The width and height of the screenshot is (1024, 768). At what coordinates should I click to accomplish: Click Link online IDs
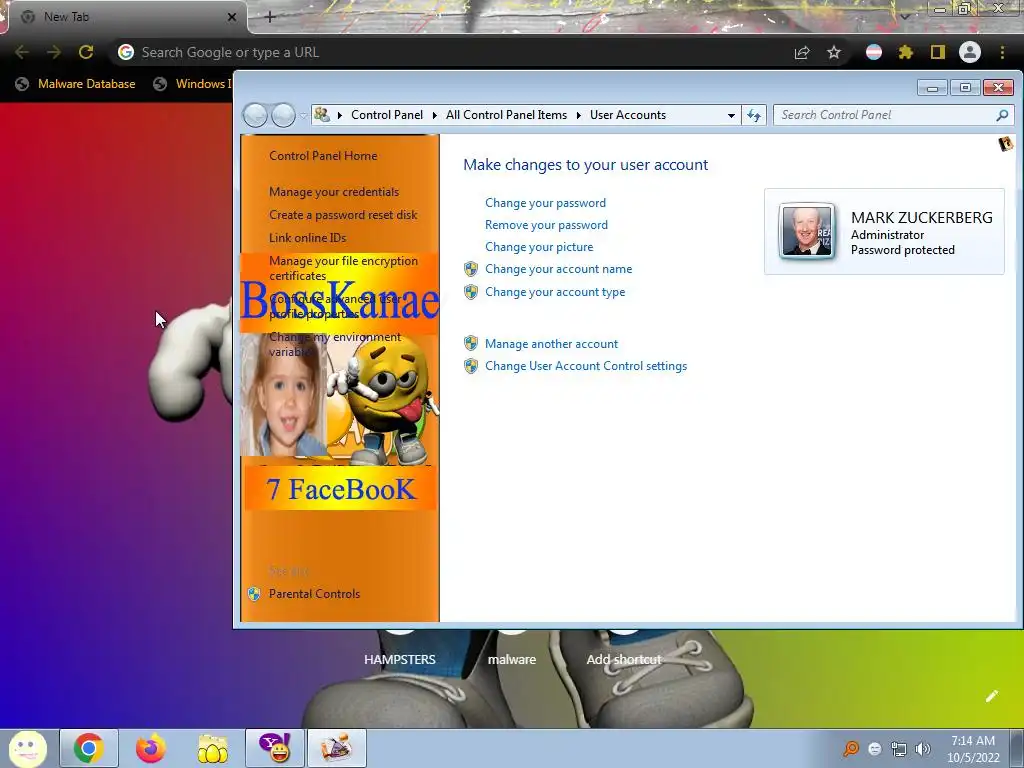point(308,238)
